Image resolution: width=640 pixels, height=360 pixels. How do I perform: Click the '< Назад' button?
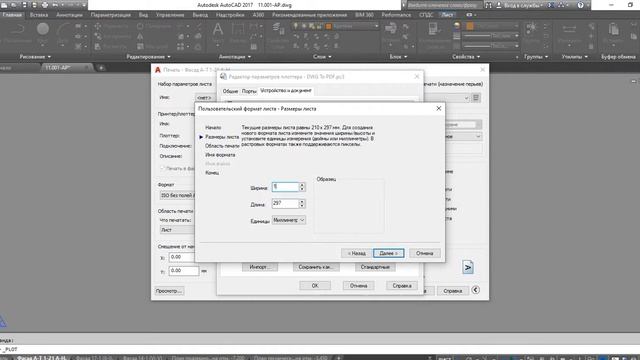click(x=356, y=253)
